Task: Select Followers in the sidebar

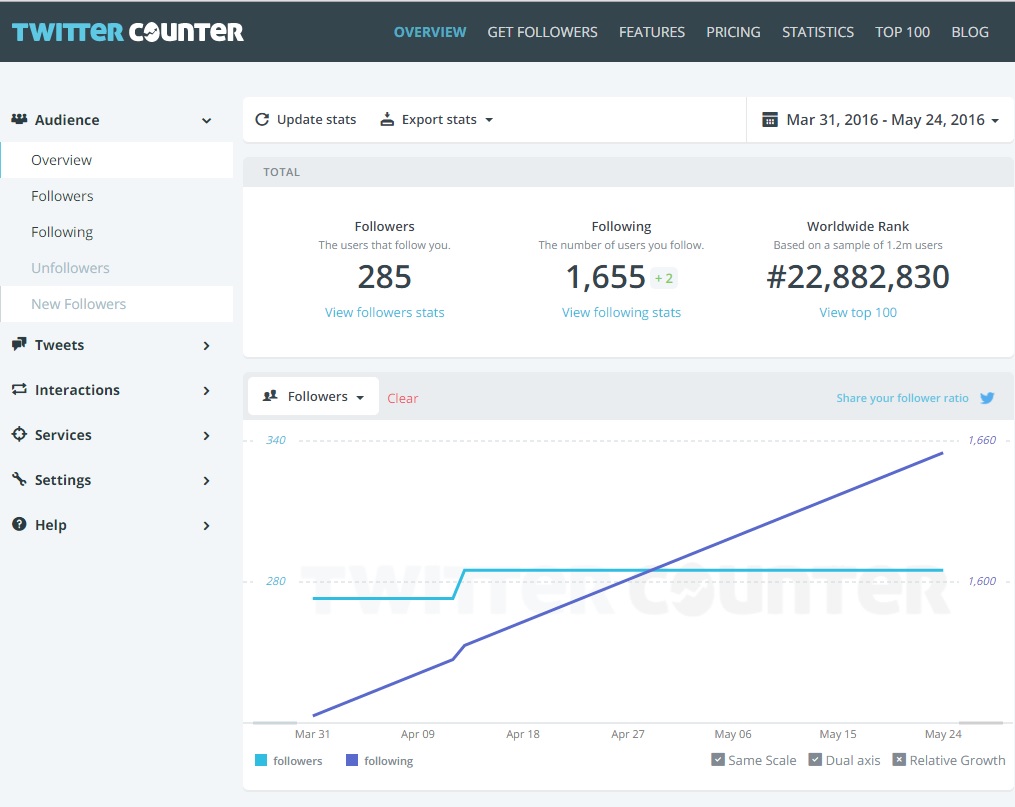Action: point(117,196)
